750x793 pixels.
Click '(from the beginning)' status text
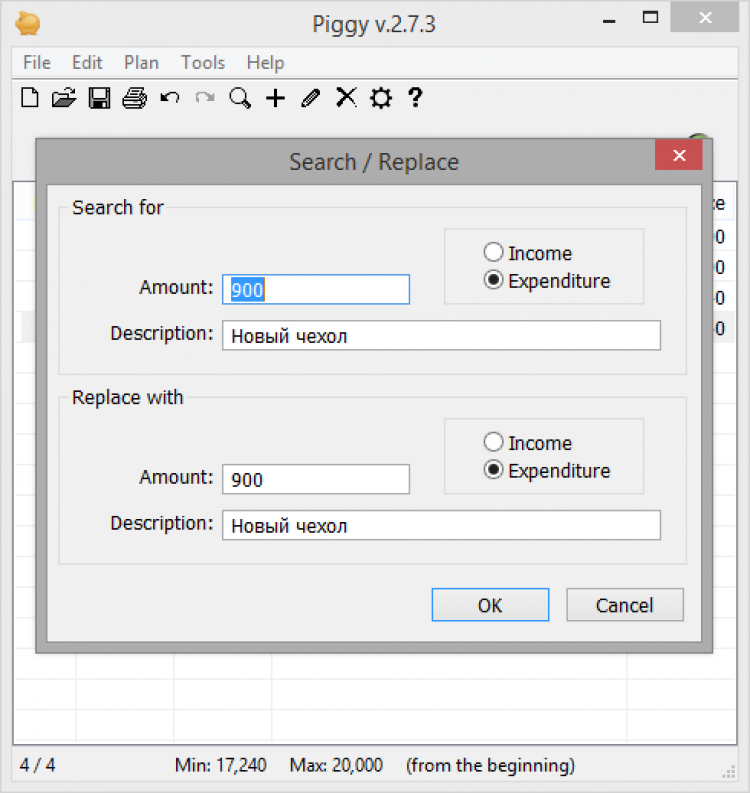pos(490,766)
